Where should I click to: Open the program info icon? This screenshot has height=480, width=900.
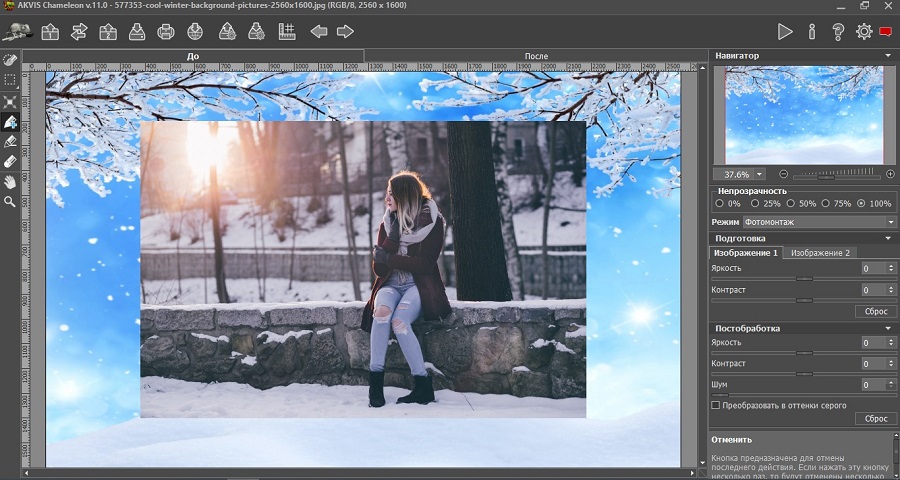(812, 32)
